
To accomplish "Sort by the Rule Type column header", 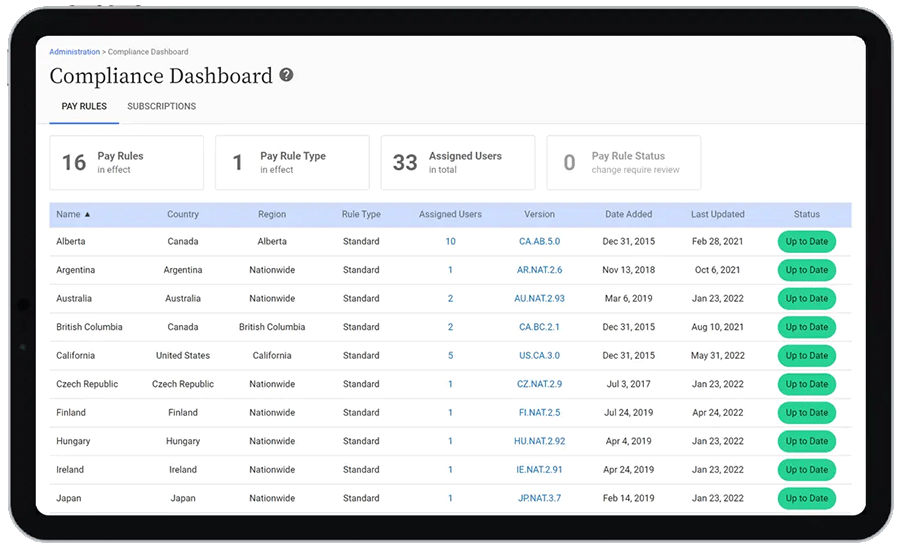I will (361, 214).
